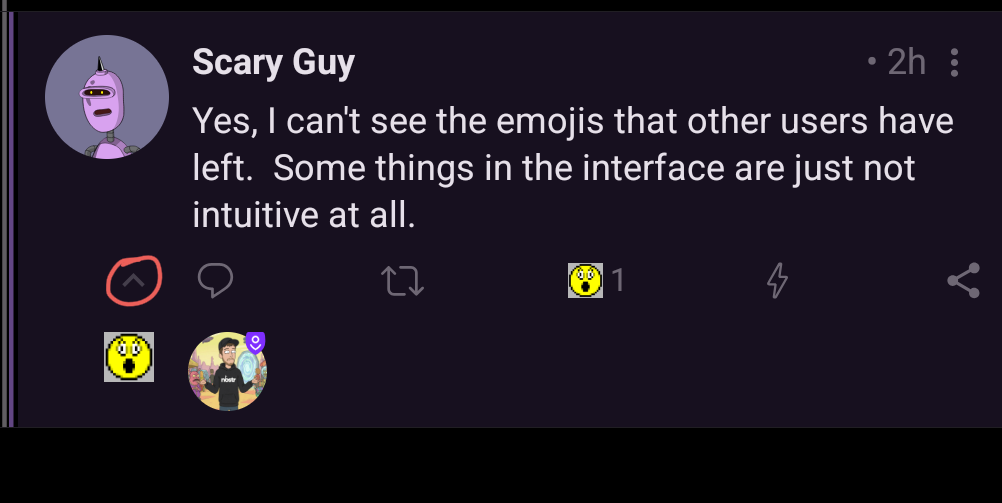The height and width of the screenshot is (503, 1002).
Task: Click the last line "intuitive at all."
Action: [303, 213]
